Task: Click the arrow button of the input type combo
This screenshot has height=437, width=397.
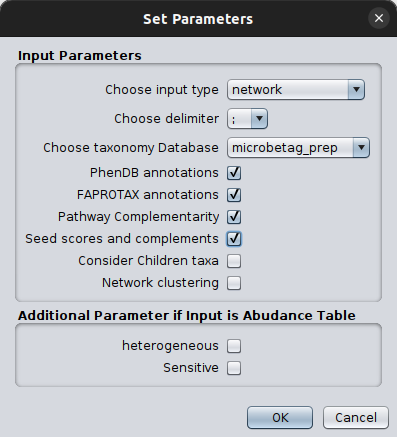Action: pos(356,89)
